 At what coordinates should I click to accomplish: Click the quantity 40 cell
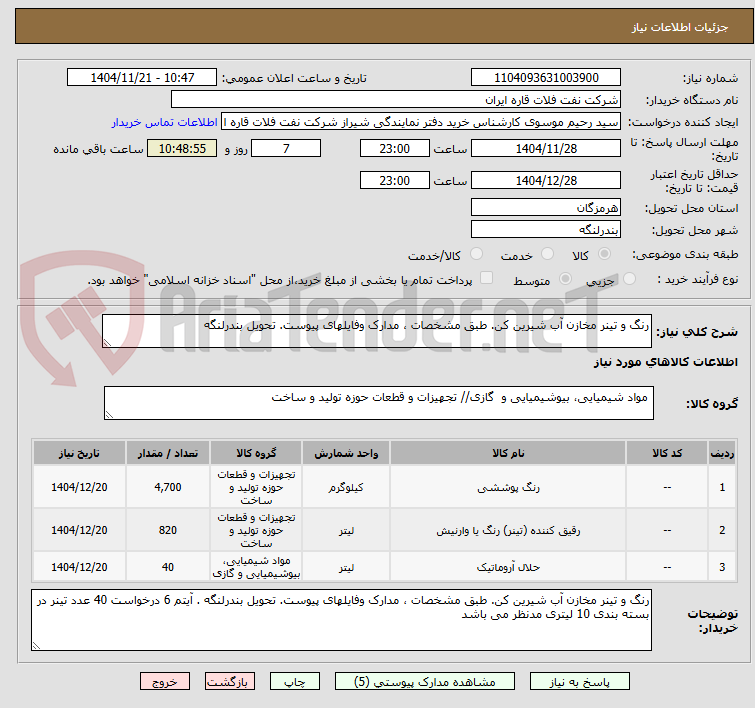168,567
